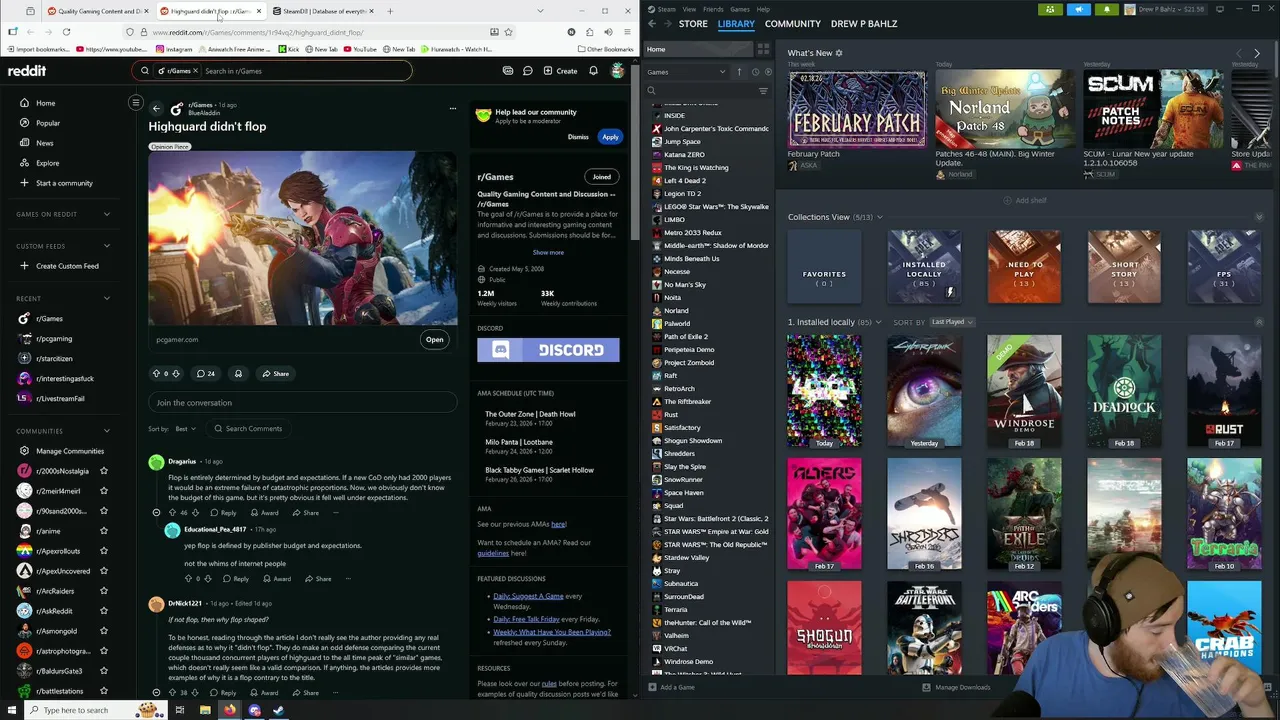Collapse the Recent section in sidebar

(107, 298)
